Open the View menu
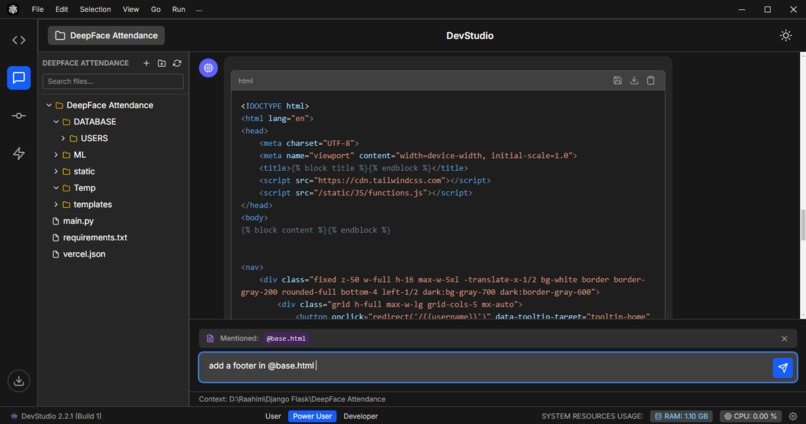This screenshot has width=806, height=424. point(131,9)
